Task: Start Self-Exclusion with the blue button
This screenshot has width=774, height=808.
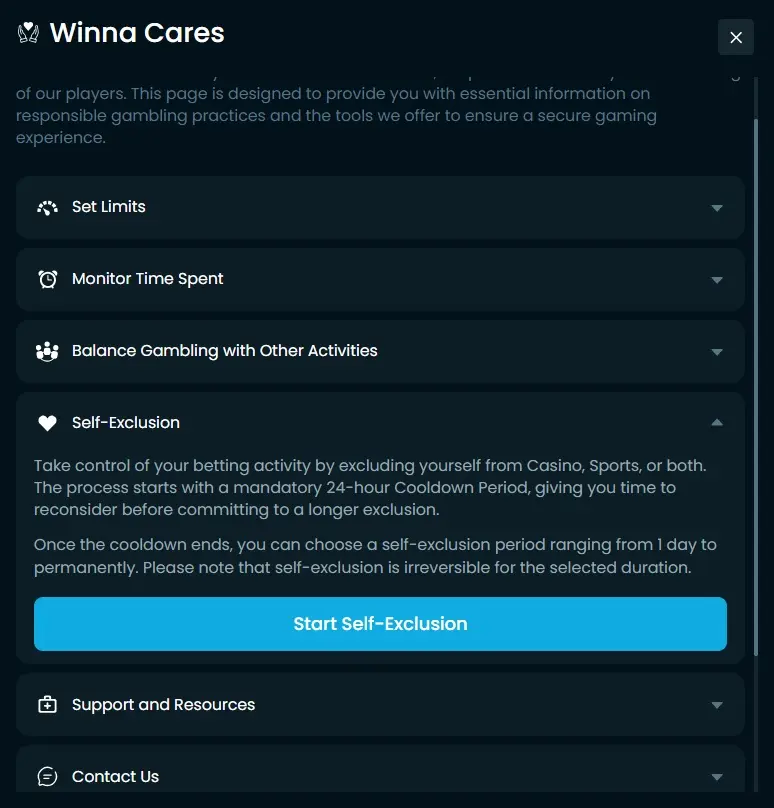Action: pos(380,624)
